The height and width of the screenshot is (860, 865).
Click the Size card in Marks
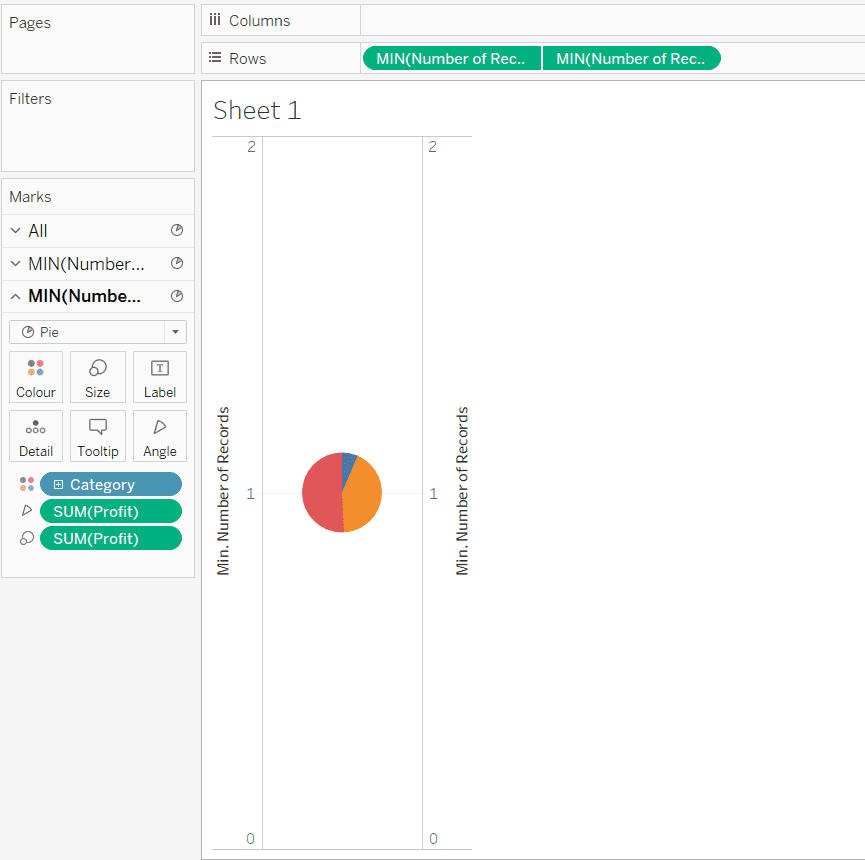(98, 377)
